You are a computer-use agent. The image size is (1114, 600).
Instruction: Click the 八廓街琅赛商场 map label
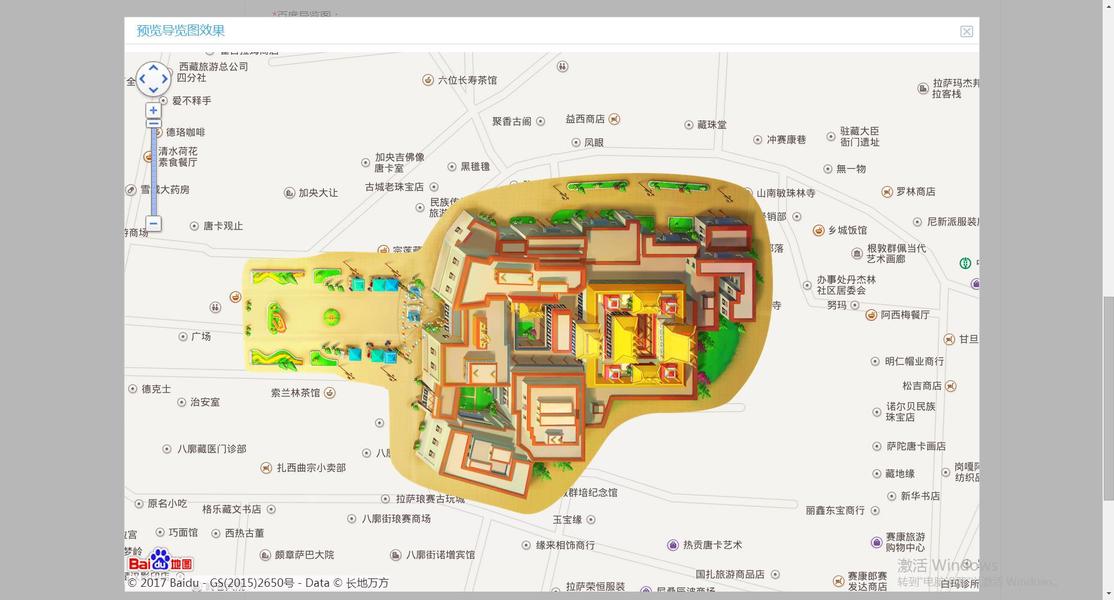396,519
